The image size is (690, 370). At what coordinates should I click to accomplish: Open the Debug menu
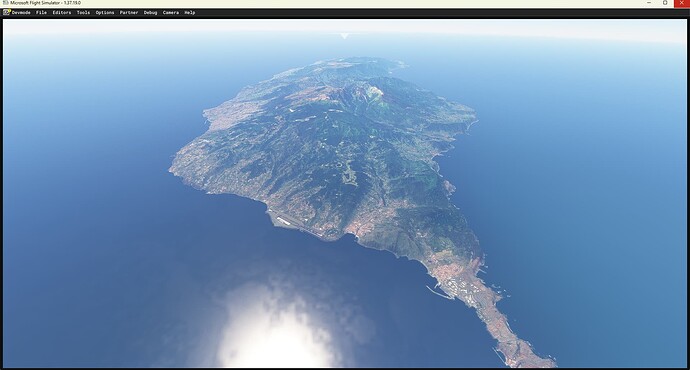(150, 13)
